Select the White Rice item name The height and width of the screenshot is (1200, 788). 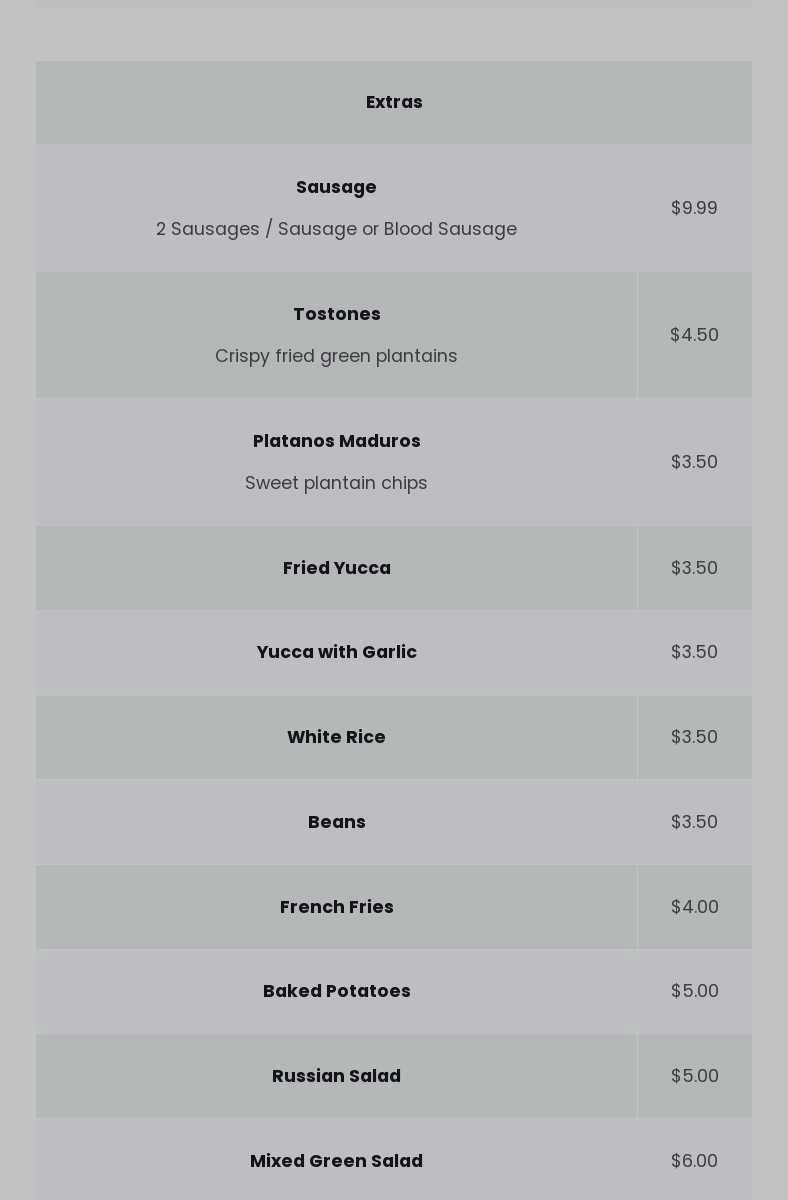pyautogui.click(x=336, y=737)
